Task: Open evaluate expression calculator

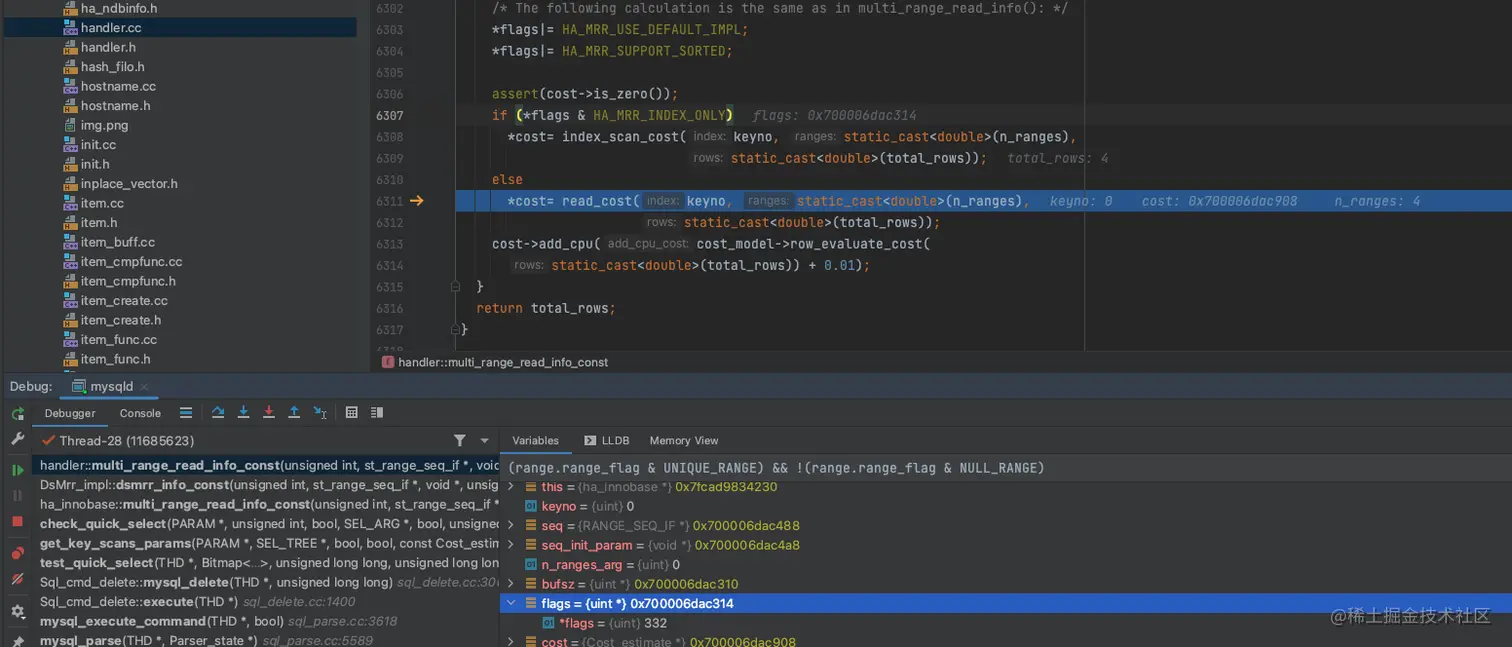Action: click(x=352, y=413)
